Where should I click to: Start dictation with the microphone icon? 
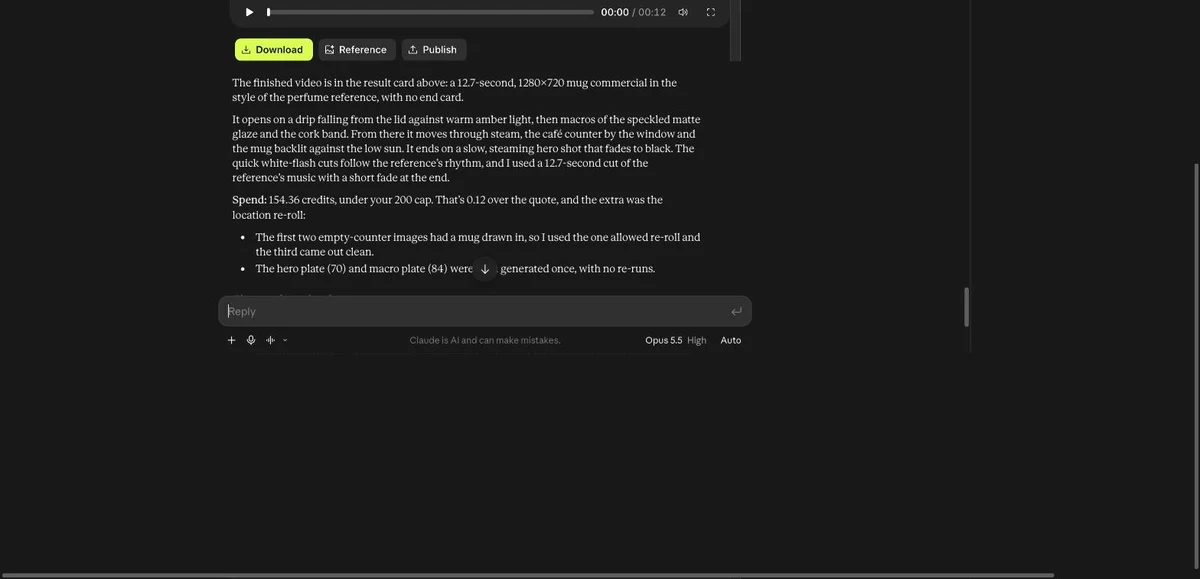(x=251, y=340)
